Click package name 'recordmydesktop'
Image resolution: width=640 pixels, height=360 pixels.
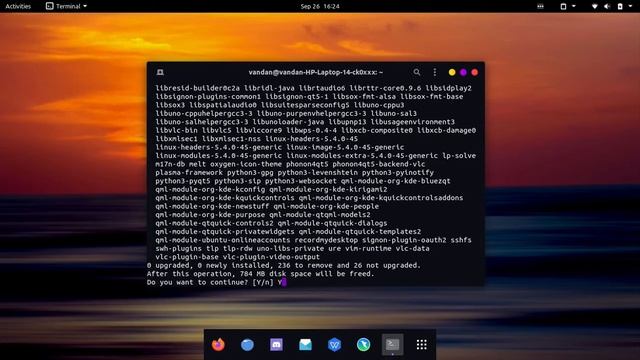(326, 240)
